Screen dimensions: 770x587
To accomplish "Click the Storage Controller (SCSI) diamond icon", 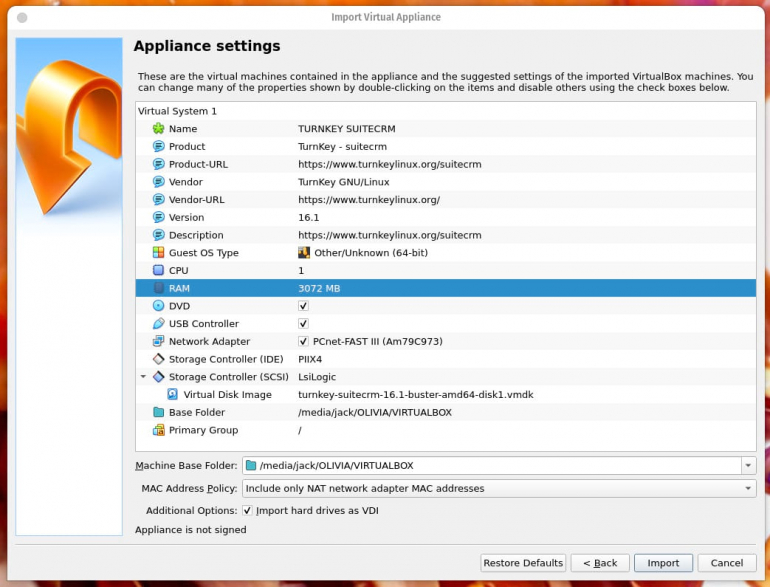I will pos(158,377).
